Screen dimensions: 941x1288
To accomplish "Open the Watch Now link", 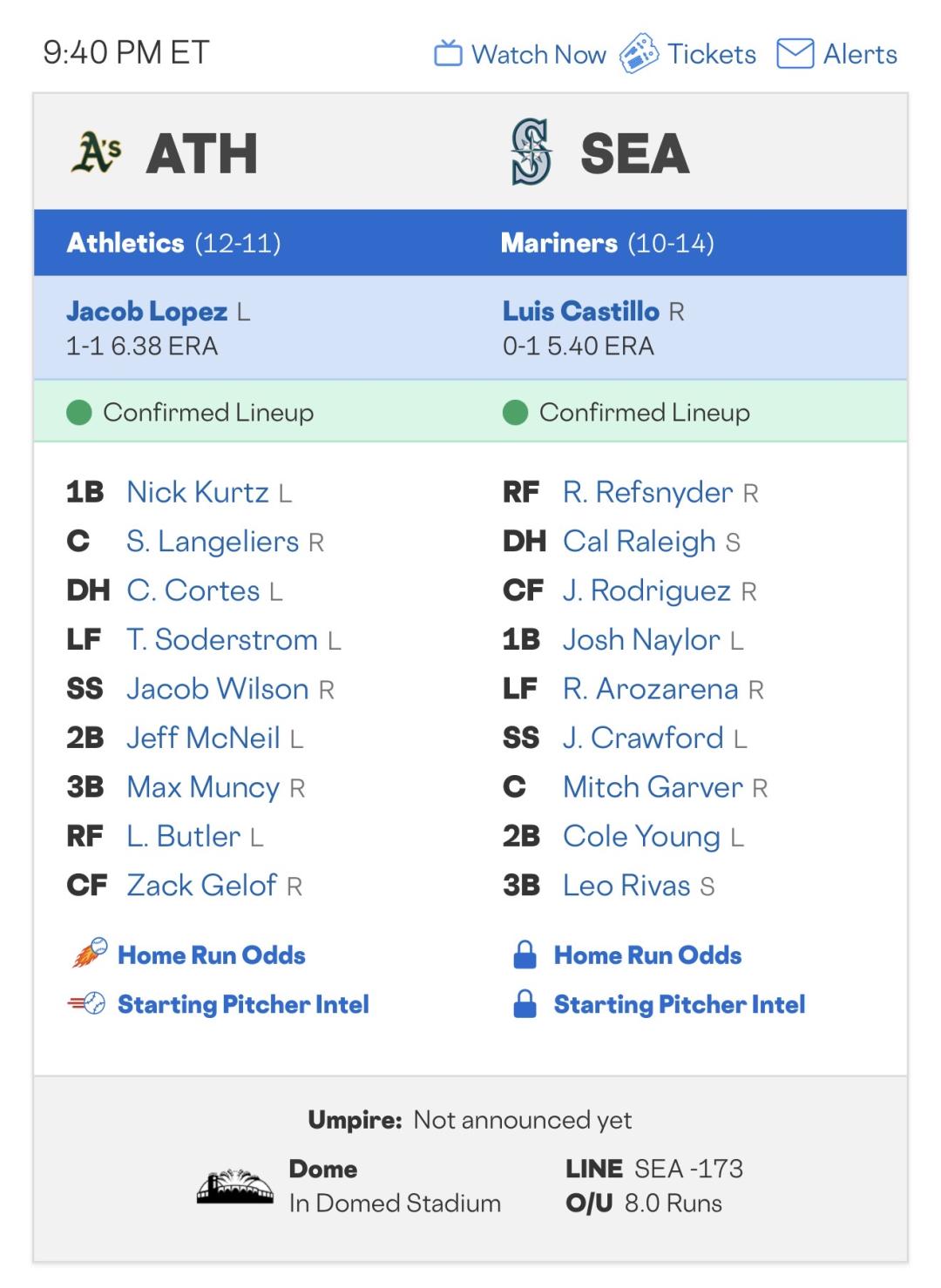I will point(538,54).
